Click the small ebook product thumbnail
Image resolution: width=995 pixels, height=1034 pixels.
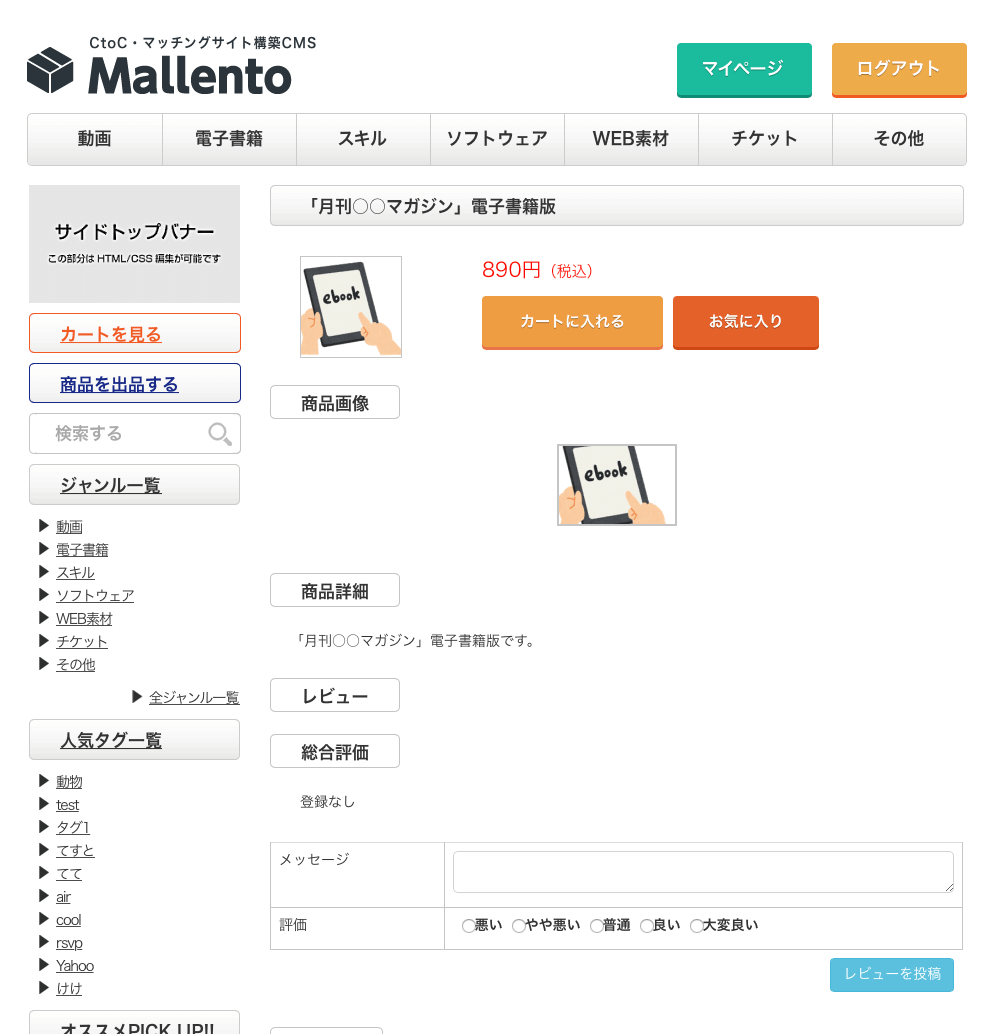(x=351, y=307)
